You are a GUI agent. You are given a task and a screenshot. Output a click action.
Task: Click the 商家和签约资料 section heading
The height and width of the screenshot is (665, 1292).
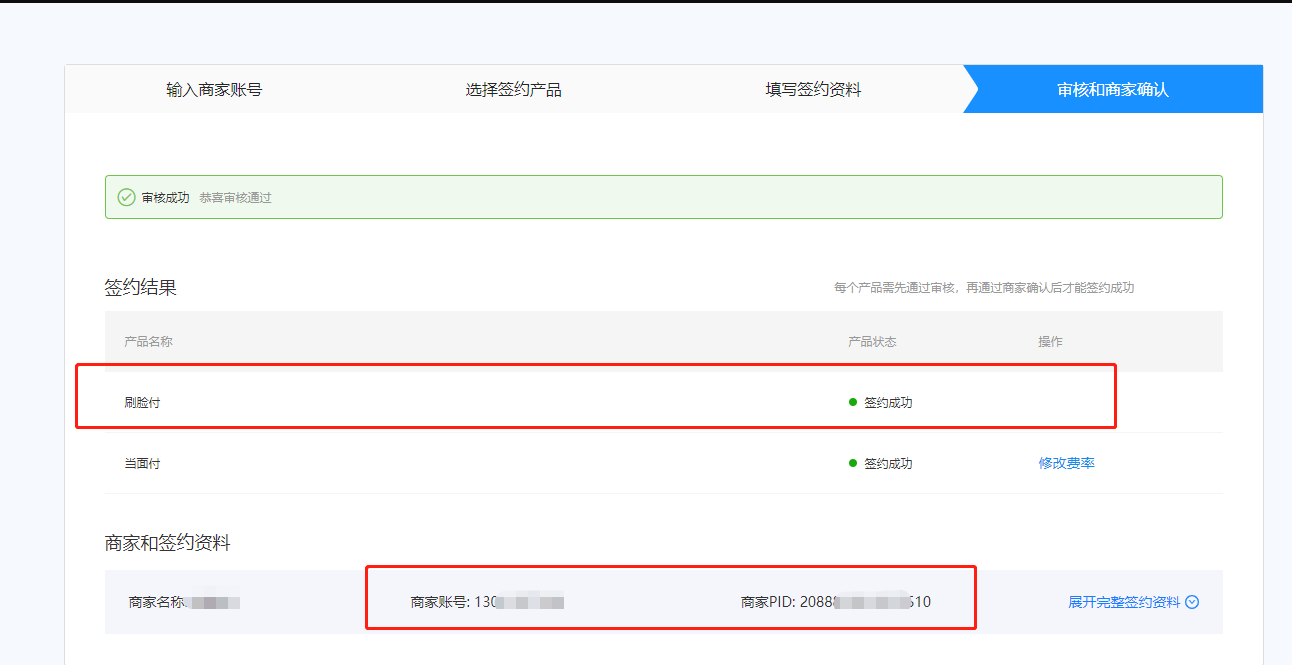168,543
